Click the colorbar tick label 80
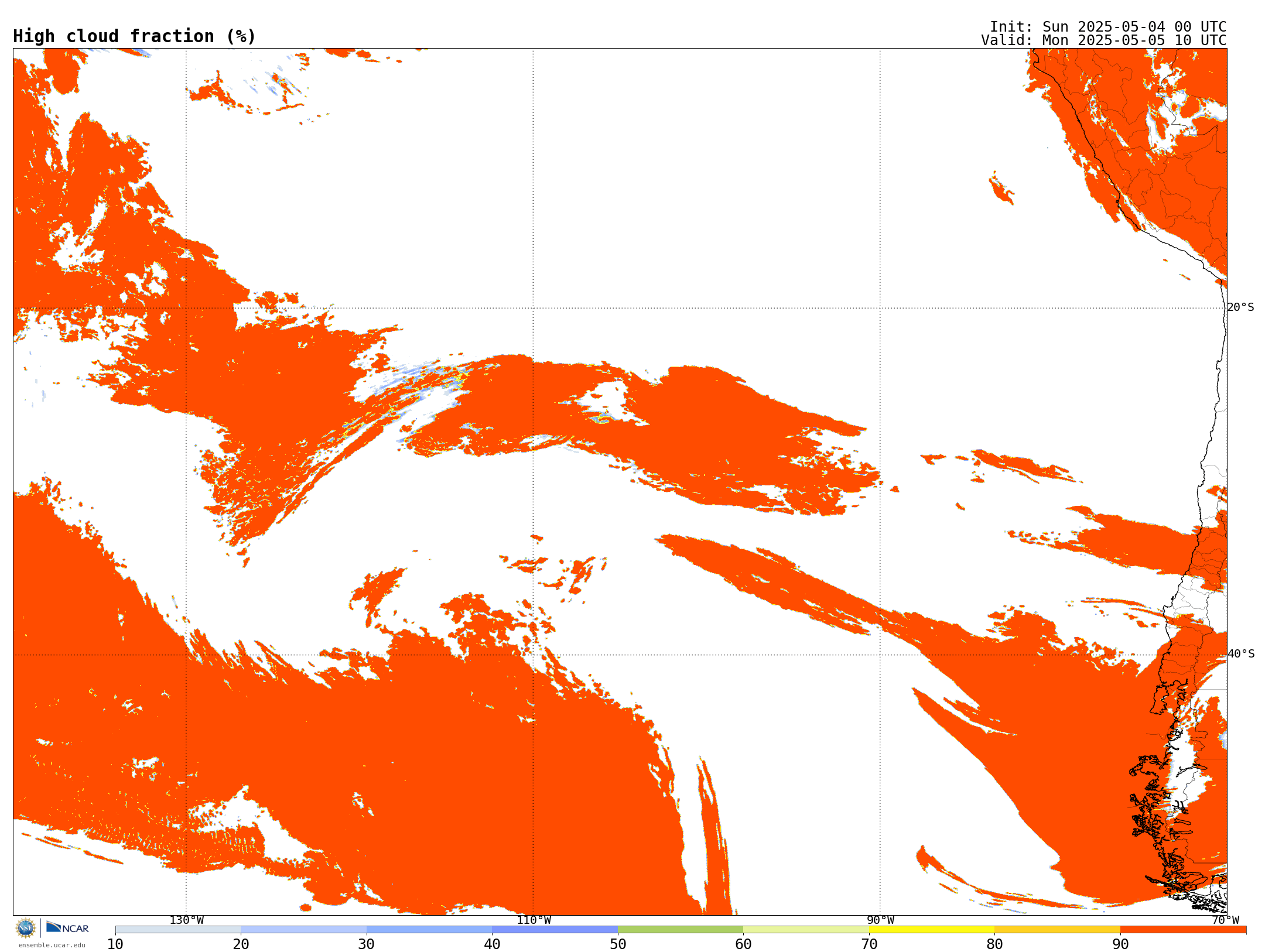 994,944
